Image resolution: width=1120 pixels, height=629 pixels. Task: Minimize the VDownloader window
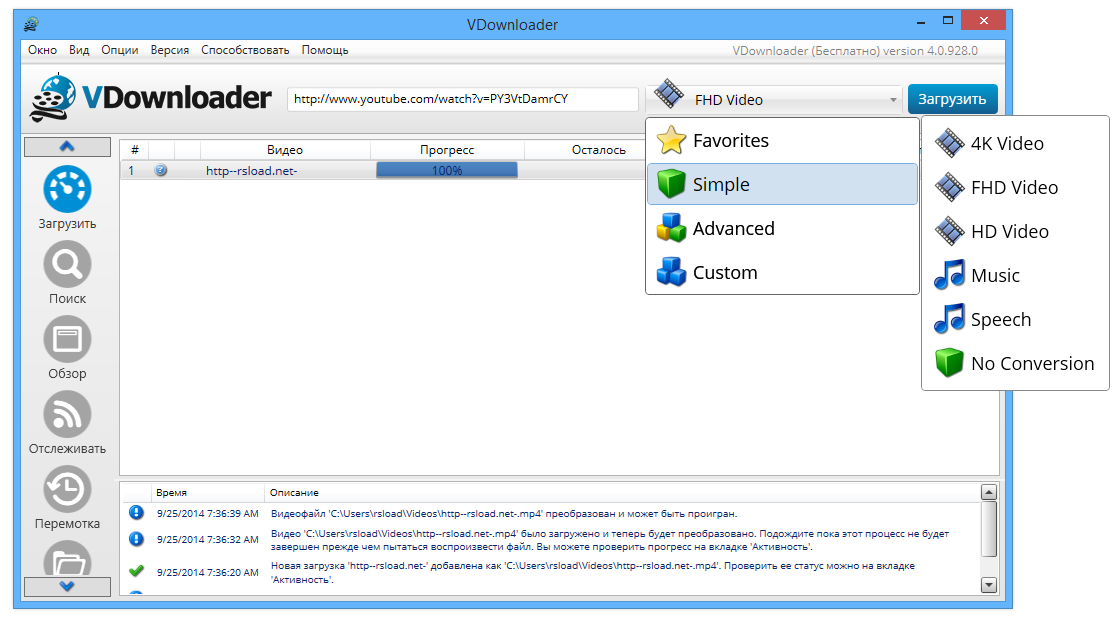921,22
